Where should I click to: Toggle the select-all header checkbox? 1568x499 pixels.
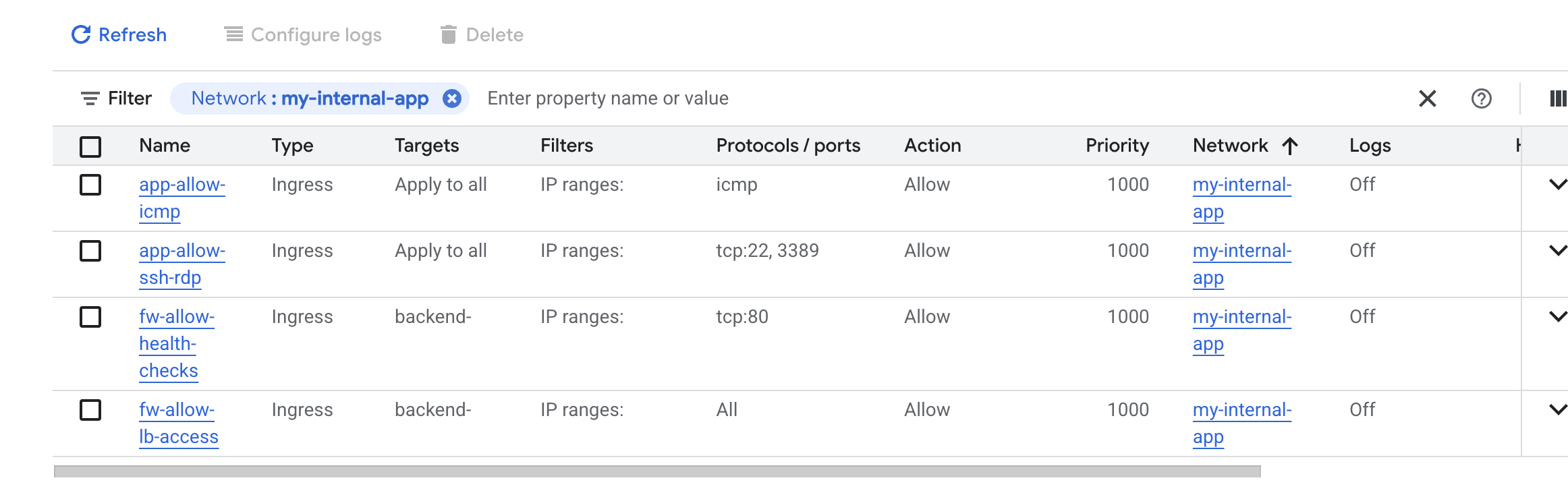click(x=90, y=146)
